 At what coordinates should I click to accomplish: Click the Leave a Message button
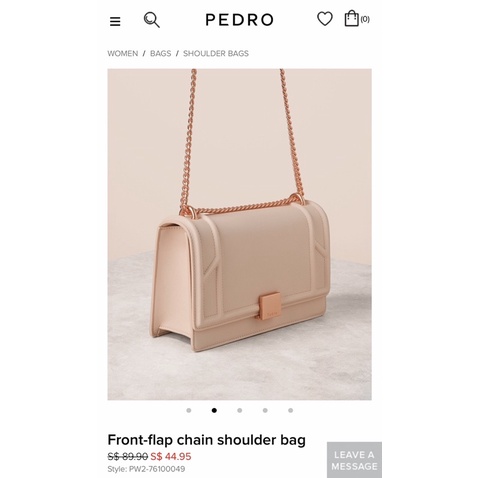[x=354, y=460]
